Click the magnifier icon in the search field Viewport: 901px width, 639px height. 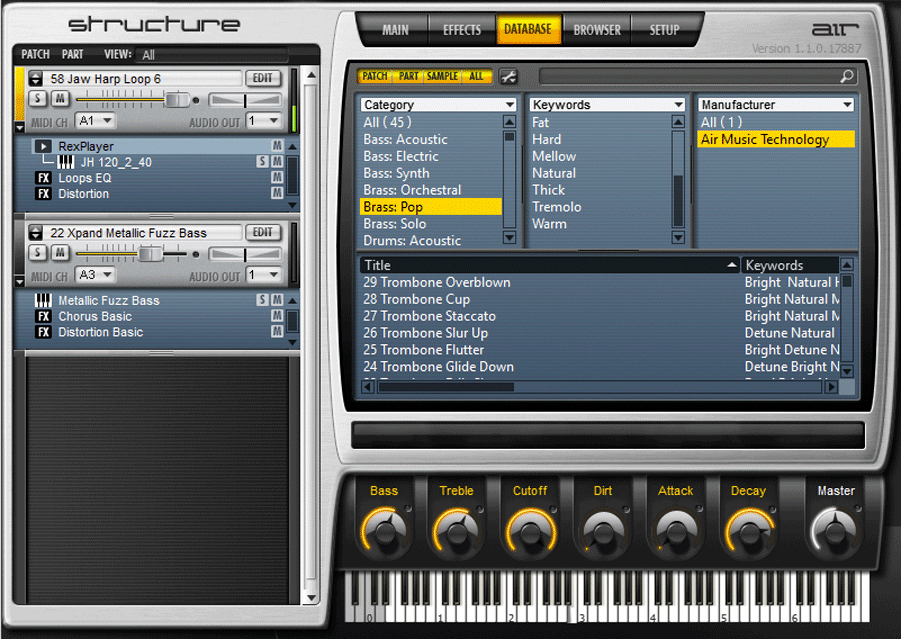tap(845, 76)
